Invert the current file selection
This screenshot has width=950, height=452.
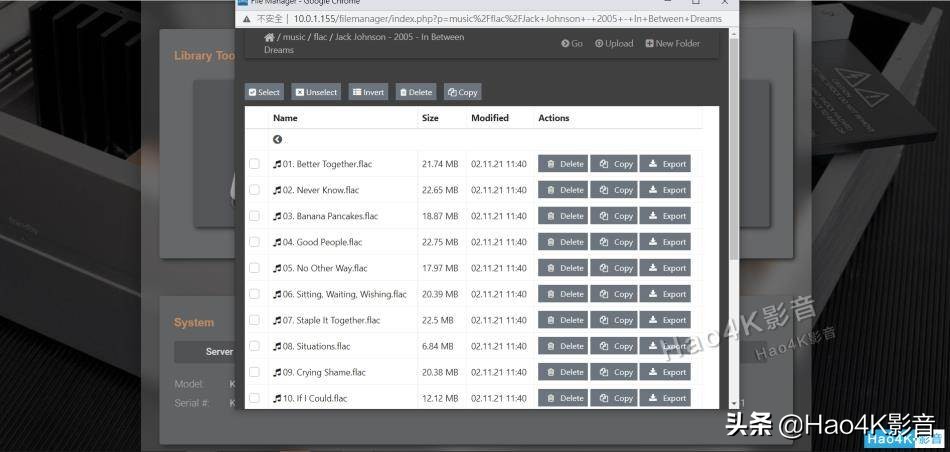point(368,92)
